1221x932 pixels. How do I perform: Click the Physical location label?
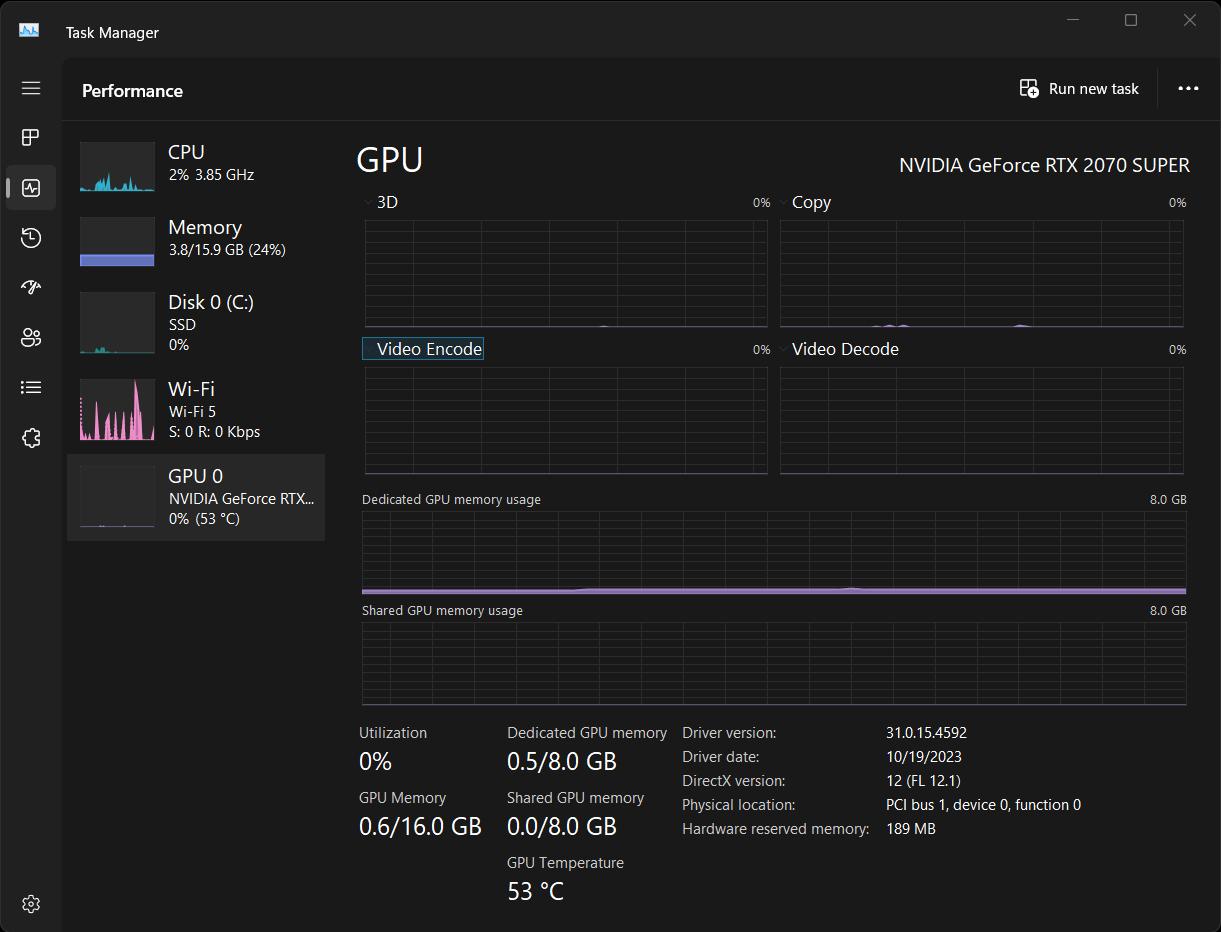coord(739,805)
